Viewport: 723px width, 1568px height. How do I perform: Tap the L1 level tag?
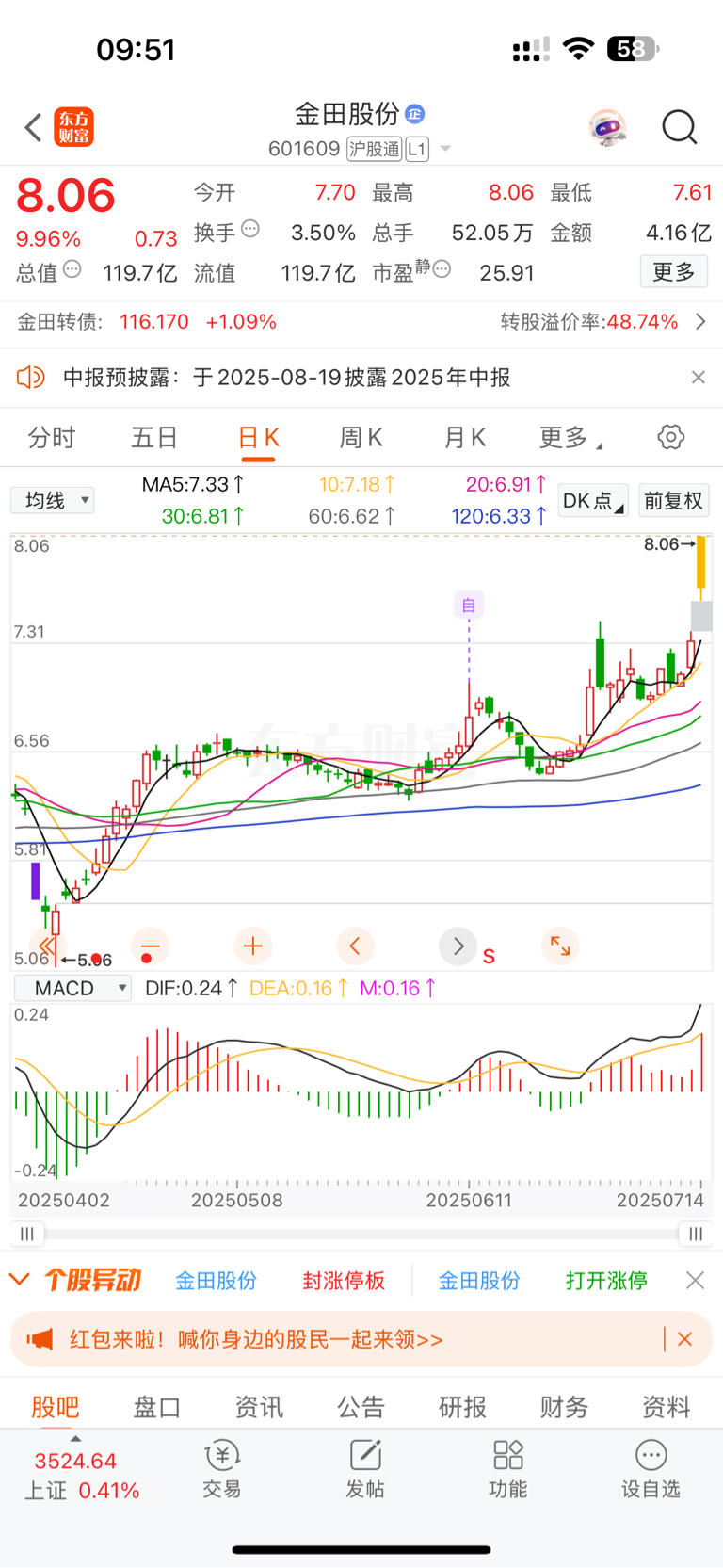coord(417,149)
